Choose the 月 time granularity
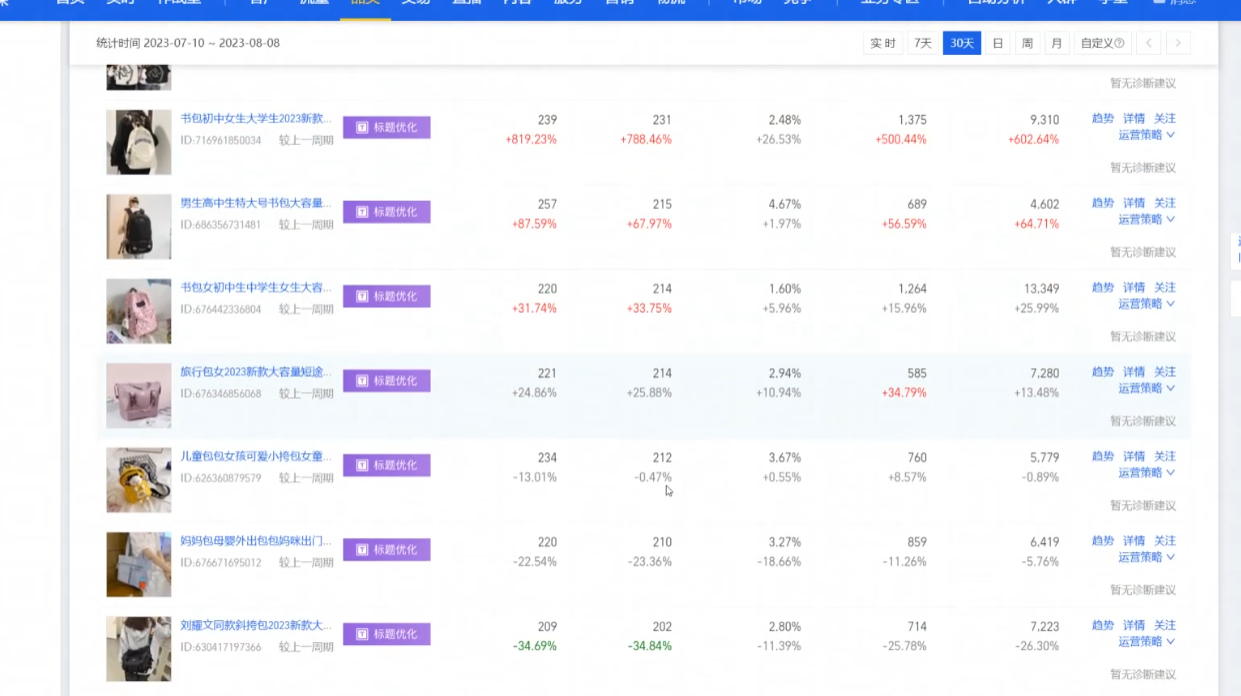Screen dimensions: 1241x696 1056,43
